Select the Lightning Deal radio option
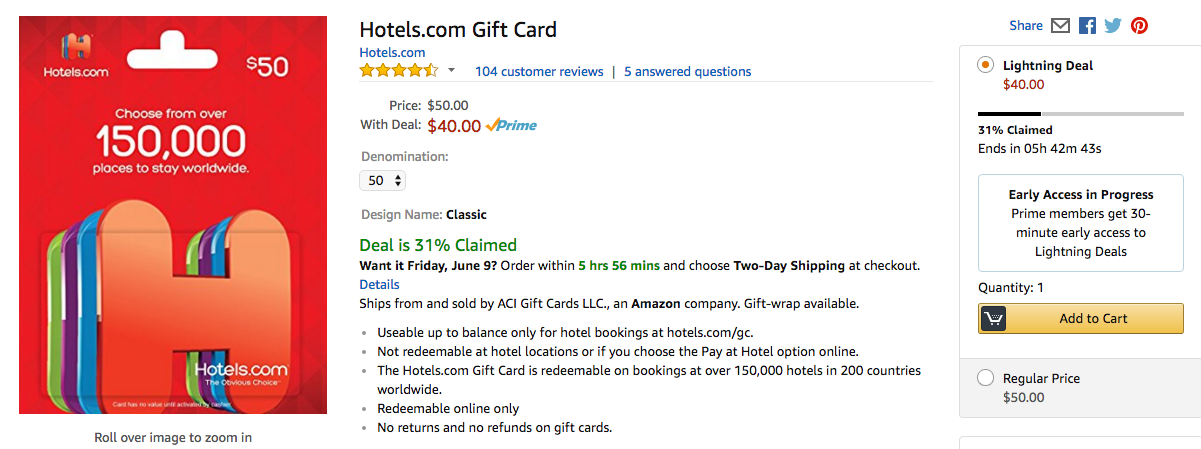 click(x=985, y=65)
